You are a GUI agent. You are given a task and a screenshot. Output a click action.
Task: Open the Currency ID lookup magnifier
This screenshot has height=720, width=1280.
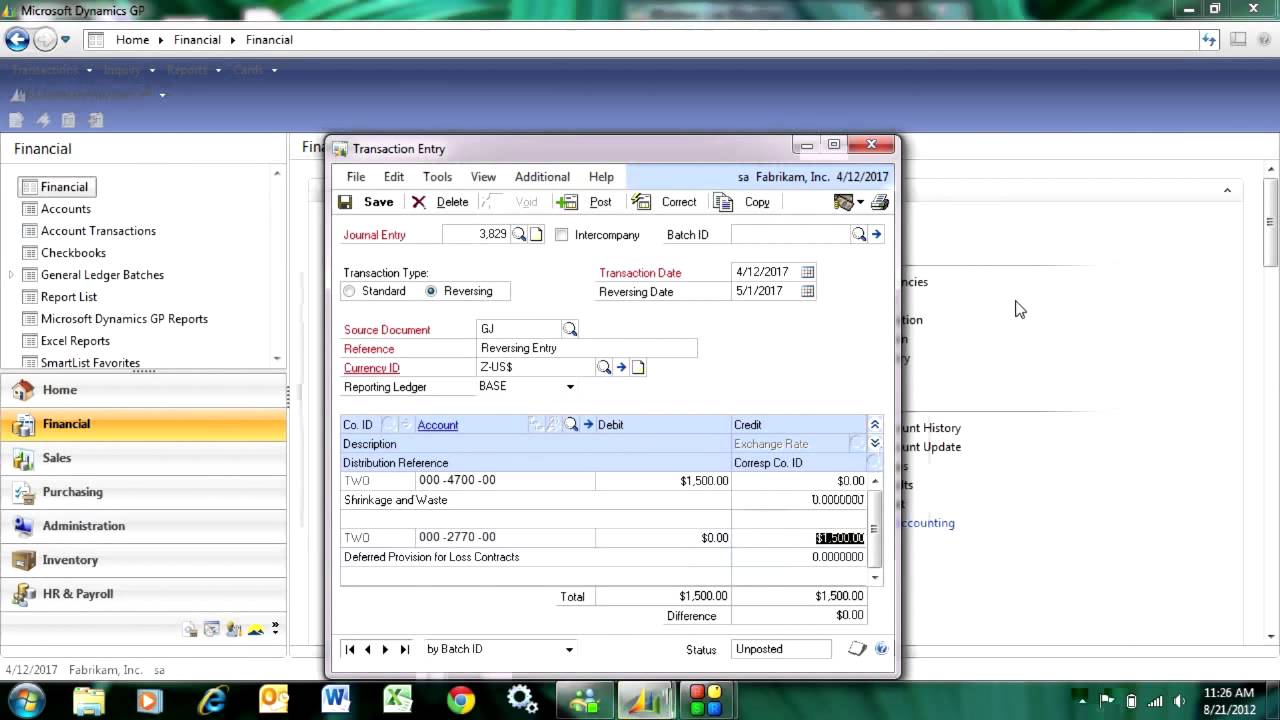[604, 367]
